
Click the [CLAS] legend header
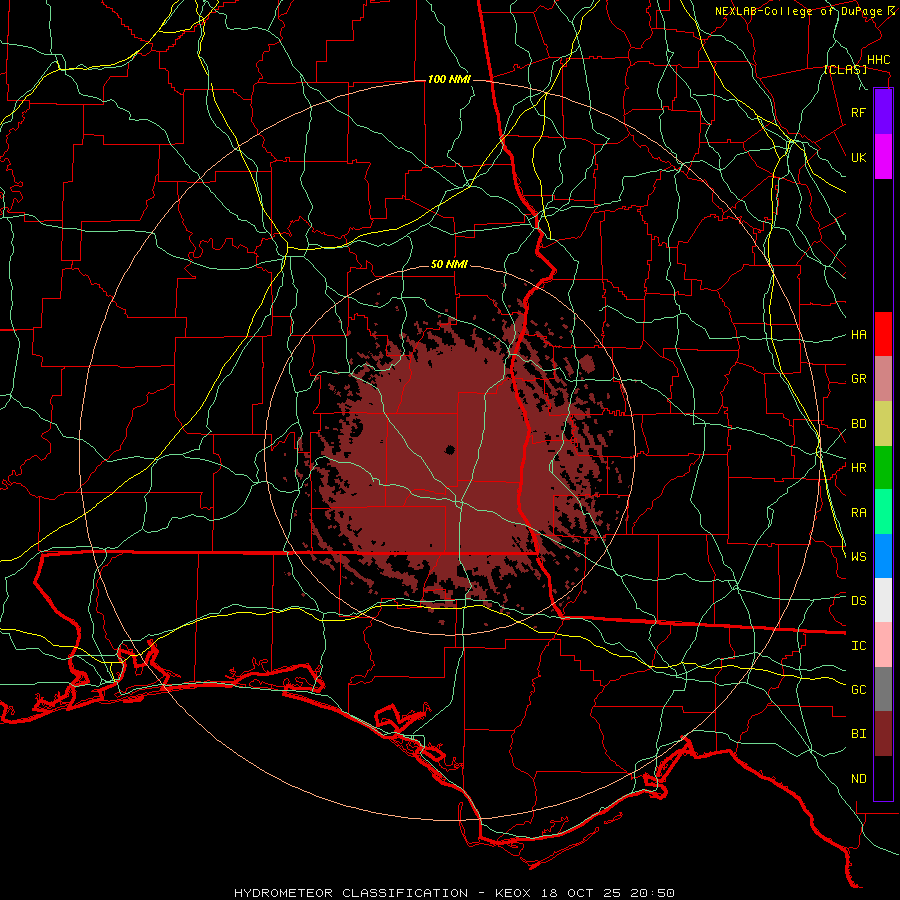click(845, 70)
